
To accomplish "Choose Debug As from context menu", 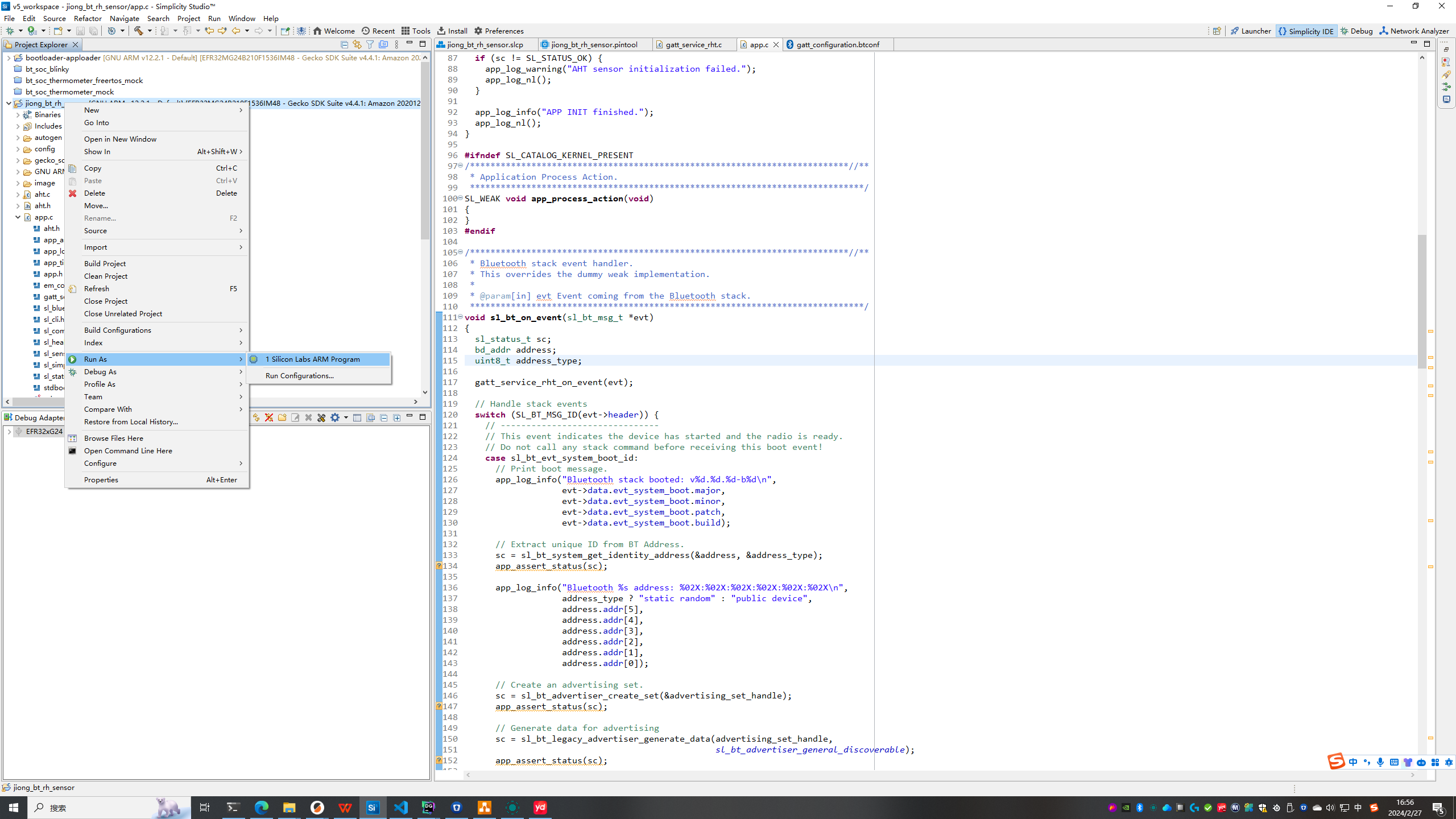I will click(x=157, y=371).
